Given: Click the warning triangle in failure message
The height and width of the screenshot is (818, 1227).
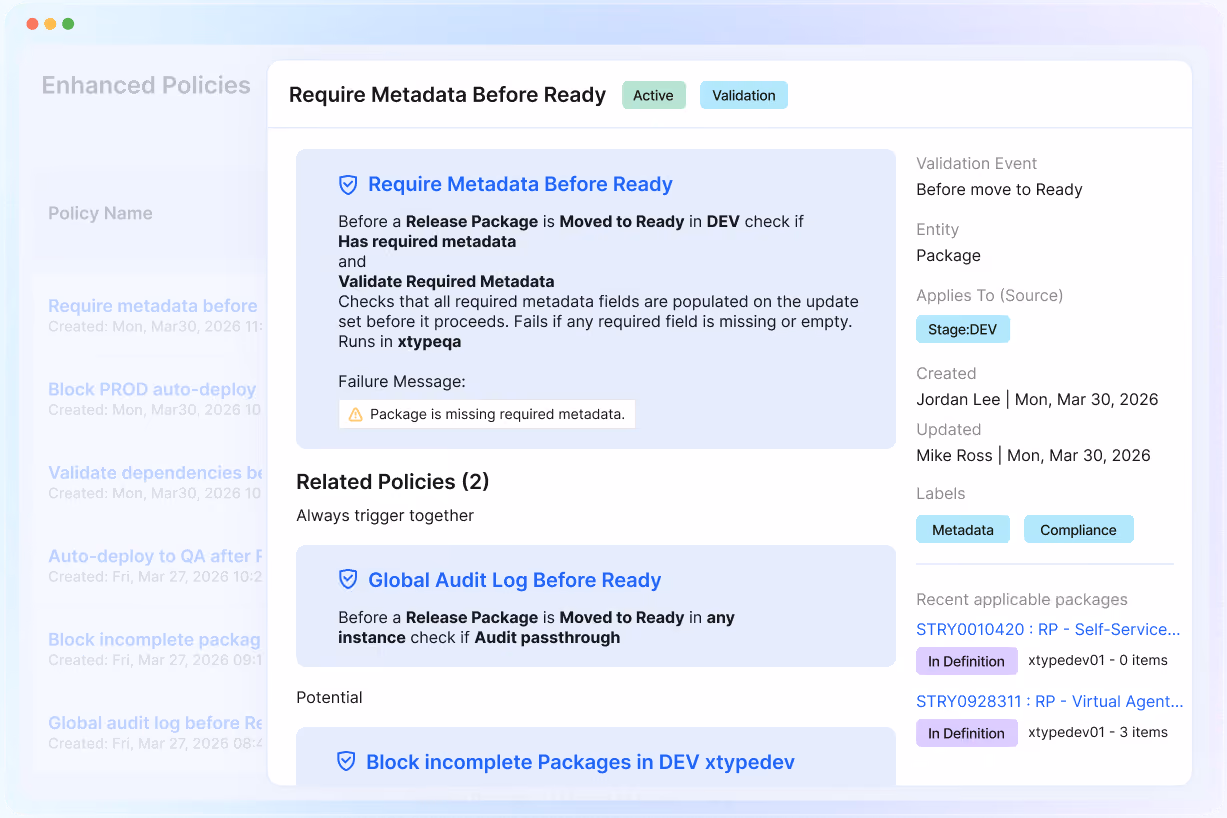Looking at the screenshot, I should click(355, 414).
